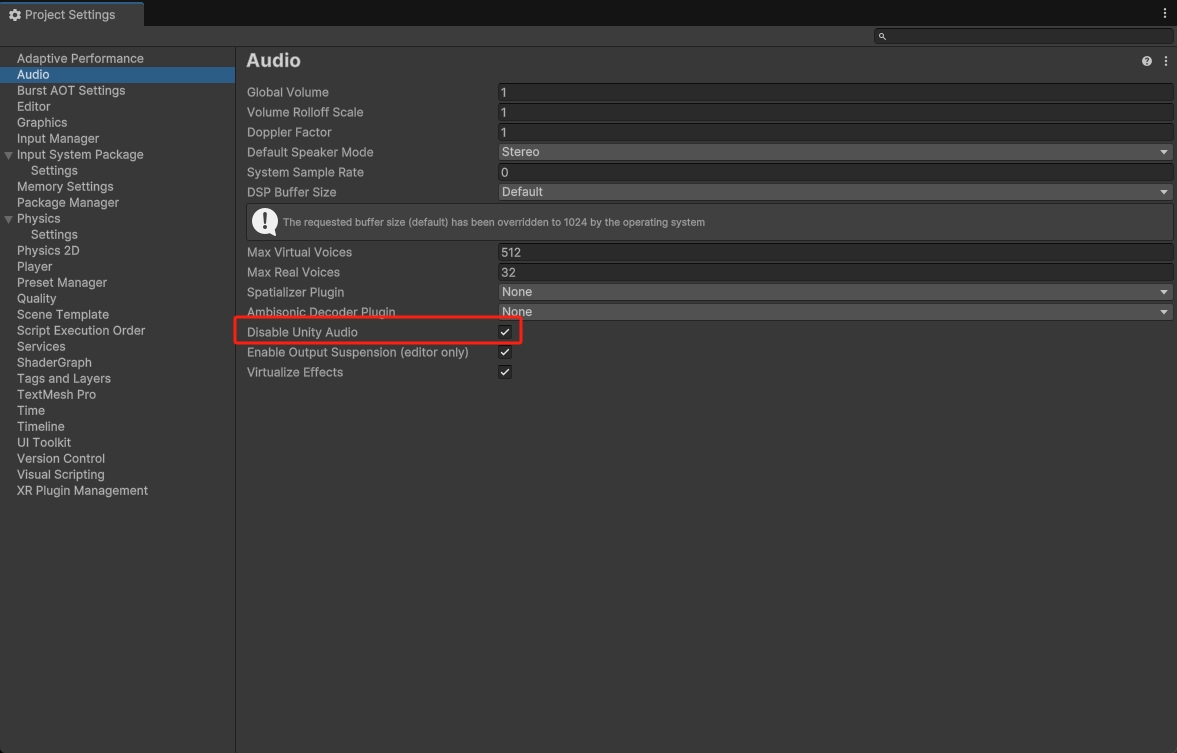This screenshot has width=1177, height=753.
Task: Open the Physics 2D category
Action: click(48, 251)
